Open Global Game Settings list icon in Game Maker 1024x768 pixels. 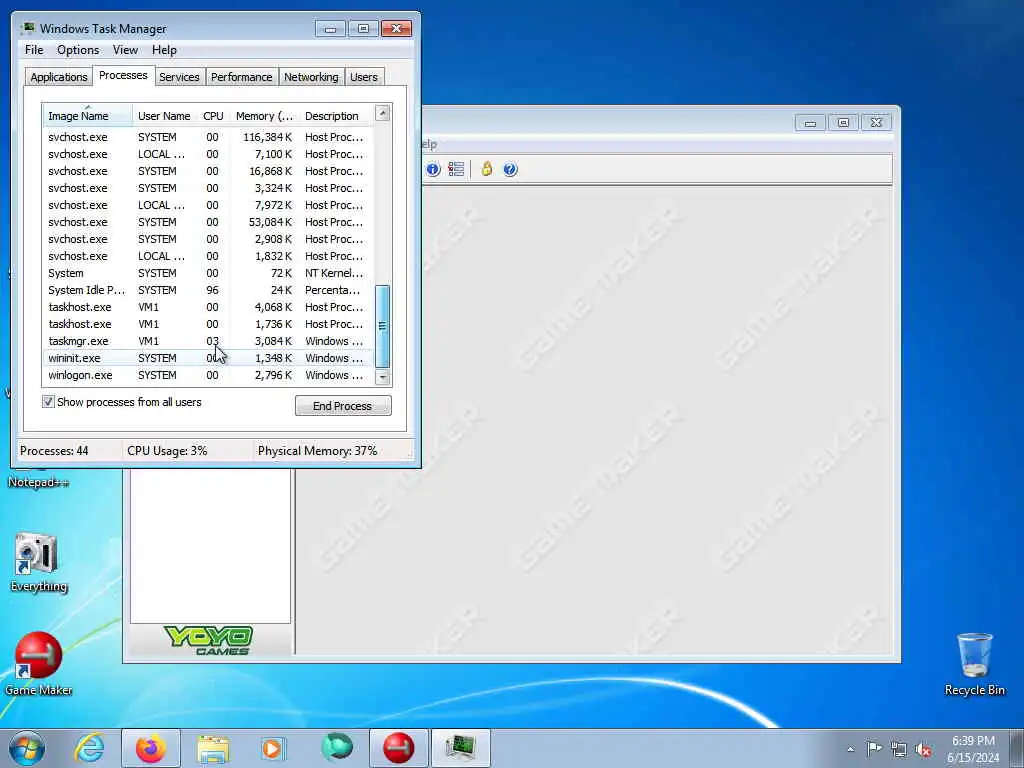click(x=456, y=170)
